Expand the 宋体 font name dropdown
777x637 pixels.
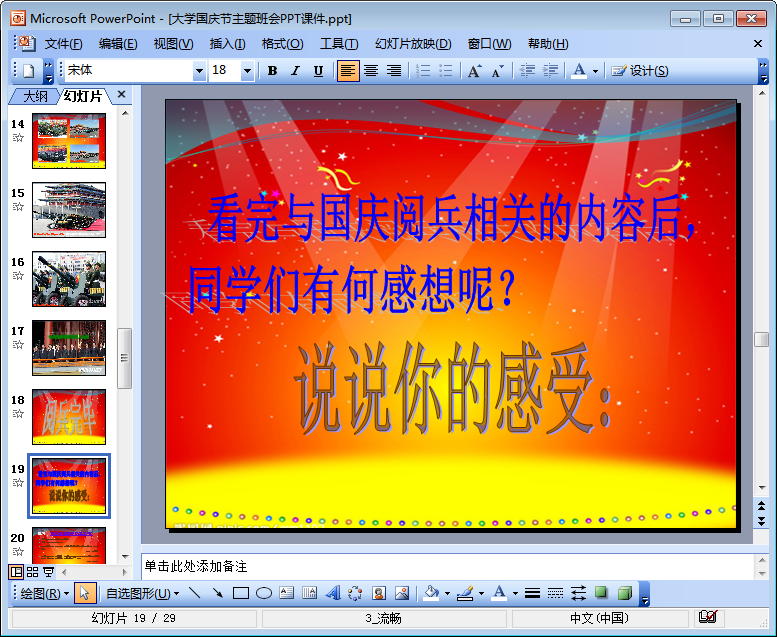199,71
